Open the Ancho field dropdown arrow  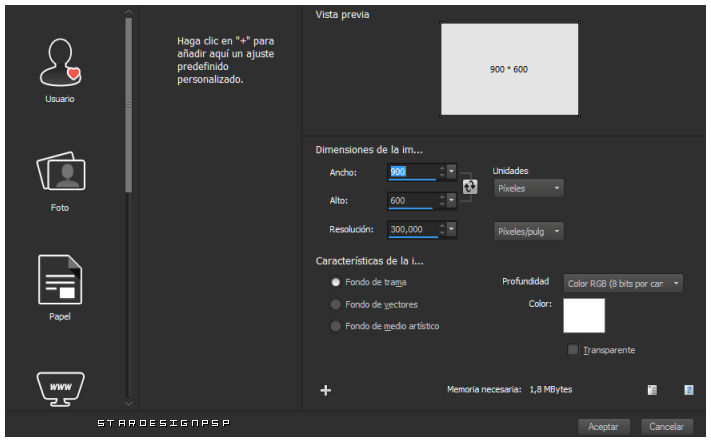[451, 172]
